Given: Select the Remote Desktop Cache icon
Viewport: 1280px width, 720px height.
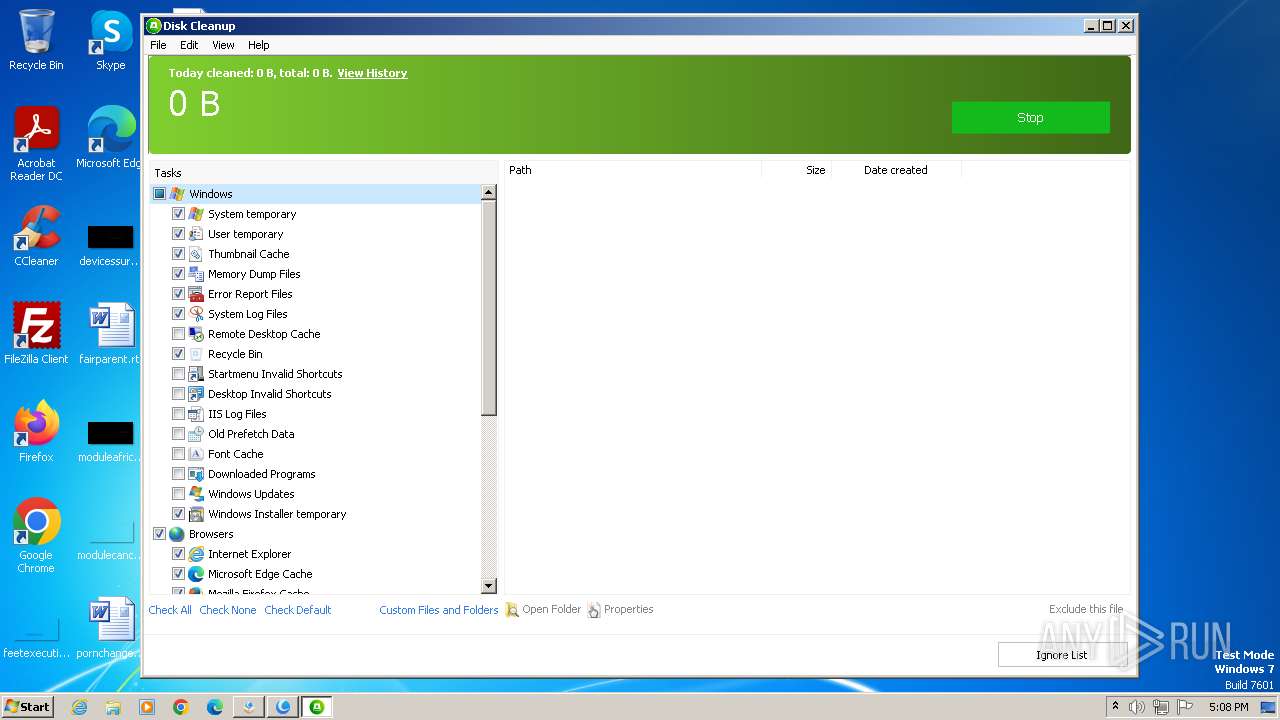Looking at the screenshot, I should [196, 334].
